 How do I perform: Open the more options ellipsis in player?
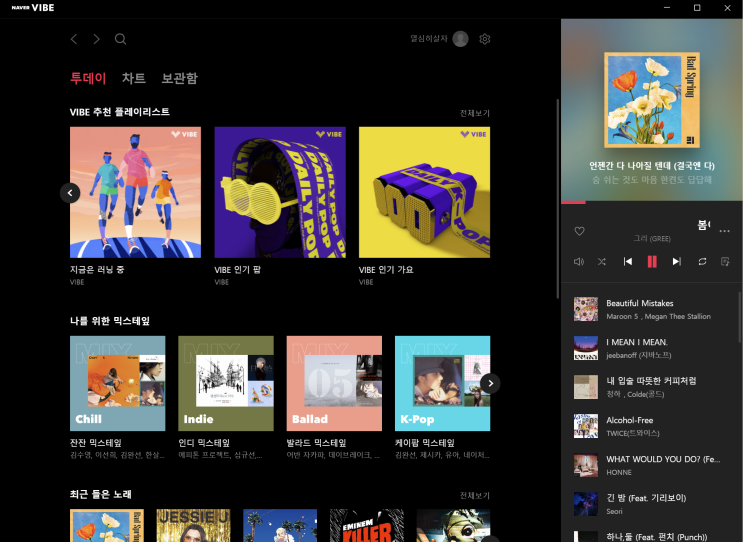pos(724,231)
